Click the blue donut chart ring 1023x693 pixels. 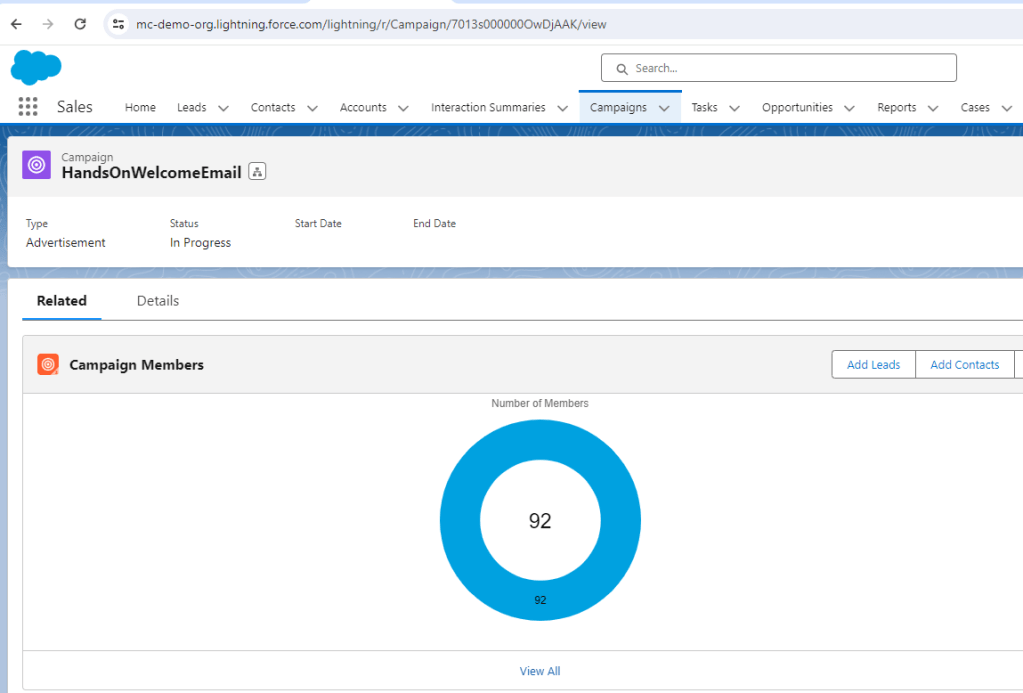(x=460, y=521)
